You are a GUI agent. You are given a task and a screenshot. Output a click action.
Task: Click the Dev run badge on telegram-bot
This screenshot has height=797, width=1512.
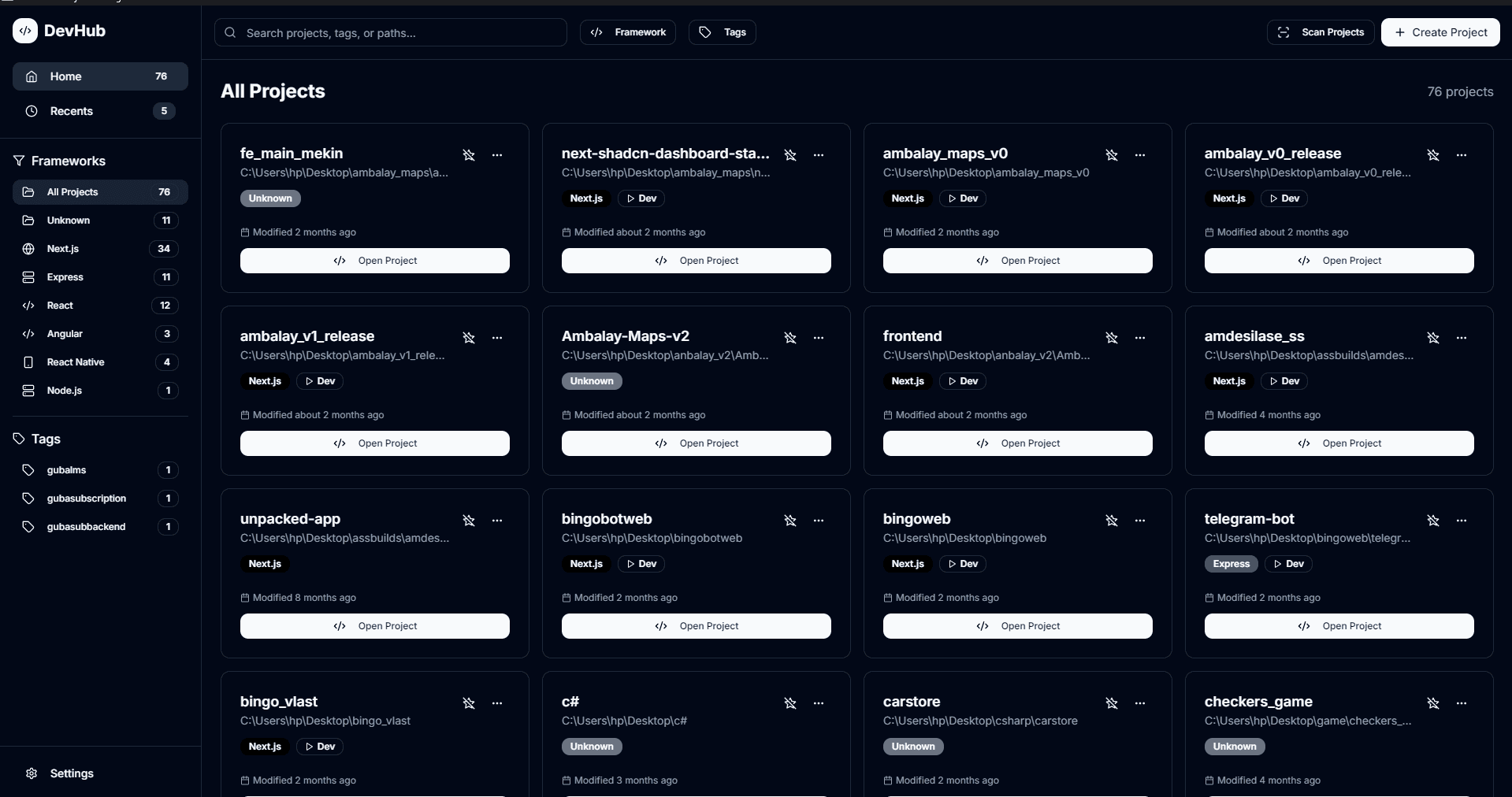[x=1287, y=564]
